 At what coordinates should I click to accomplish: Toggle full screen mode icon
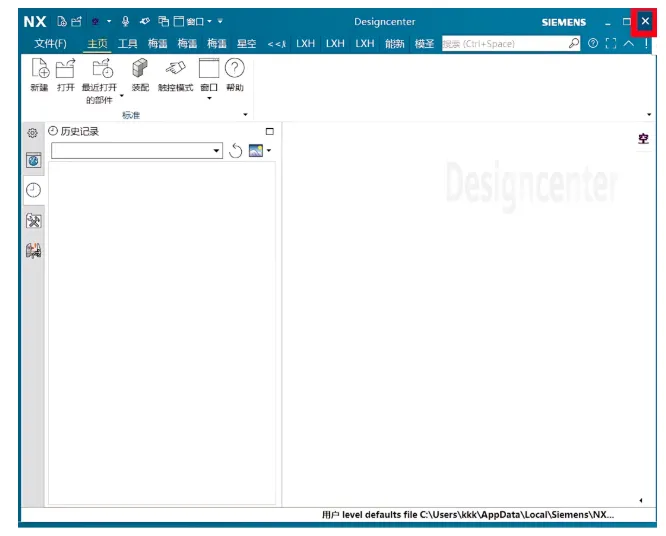tap(611, 43)
